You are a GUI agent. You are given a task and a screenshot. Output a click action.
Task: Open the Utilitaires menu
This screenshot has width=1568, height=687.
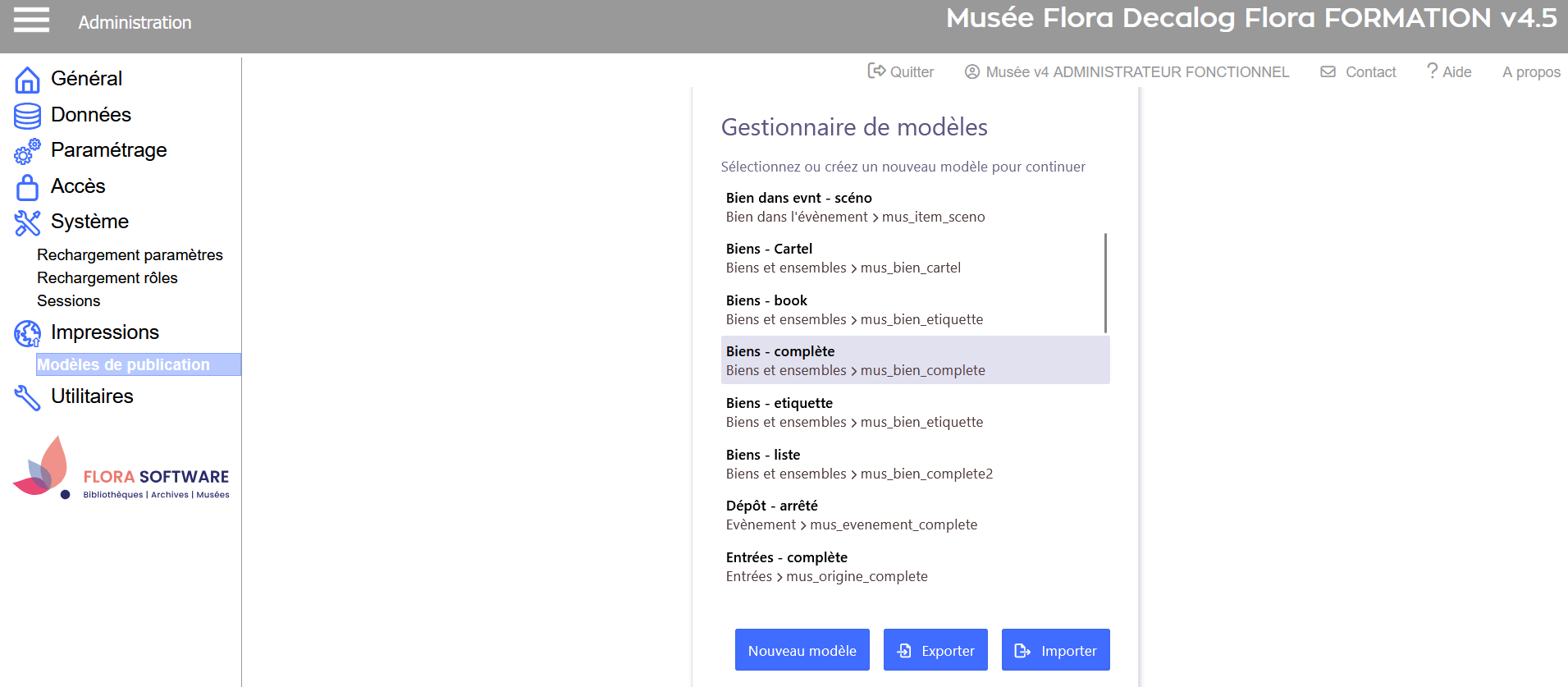coord(92,396)
